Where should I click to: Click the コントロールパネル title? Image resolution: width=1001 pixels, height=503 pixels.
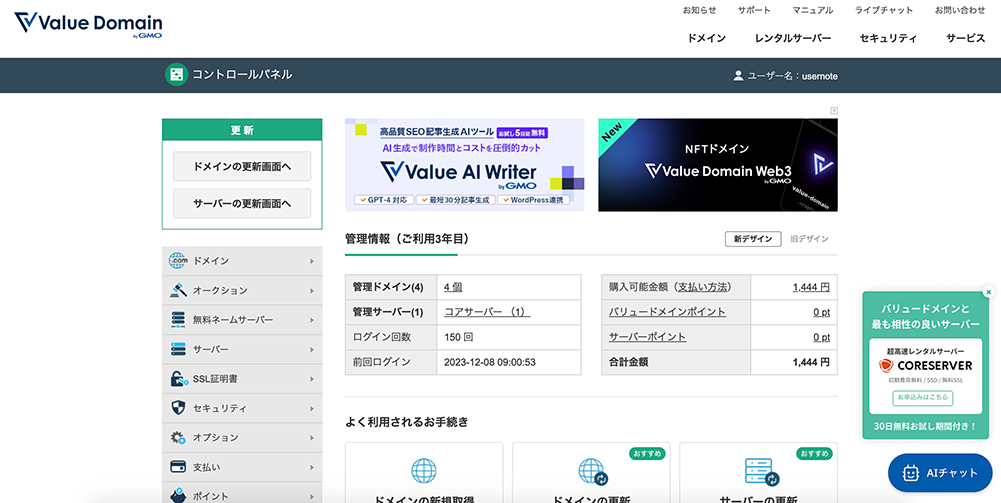(242, 75)
